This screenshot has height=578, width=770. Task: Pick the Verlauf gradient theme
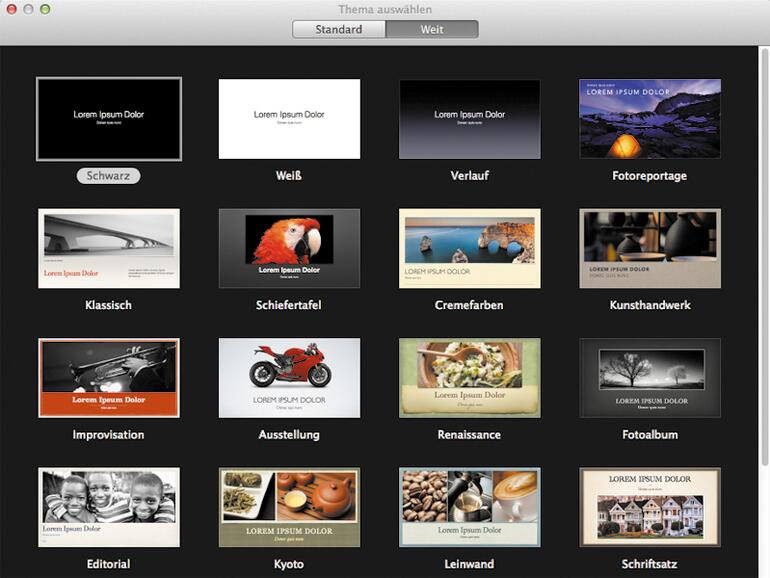pos(469,119)
